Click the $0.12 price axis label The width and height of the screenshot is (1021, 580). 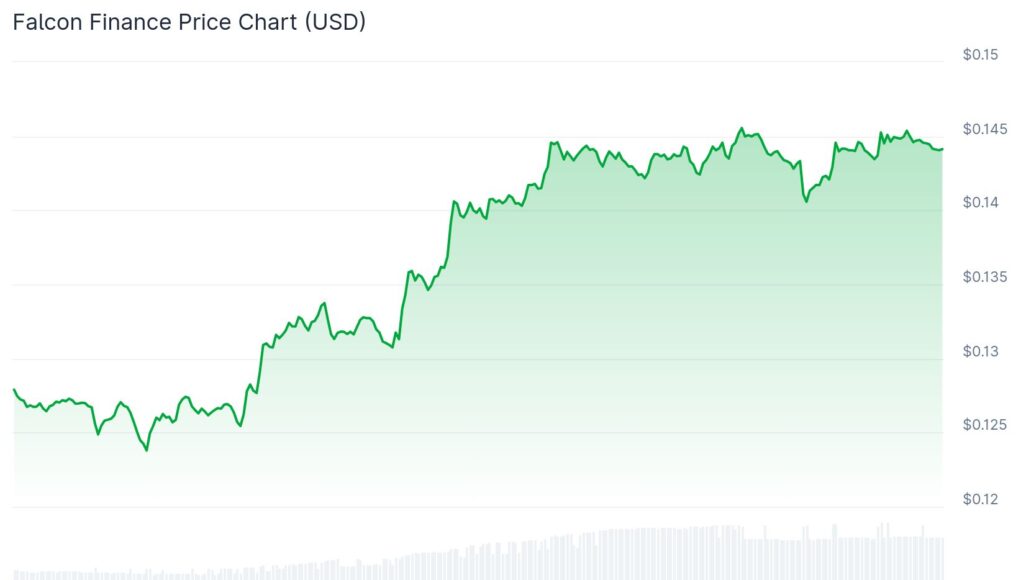[980, 499]
